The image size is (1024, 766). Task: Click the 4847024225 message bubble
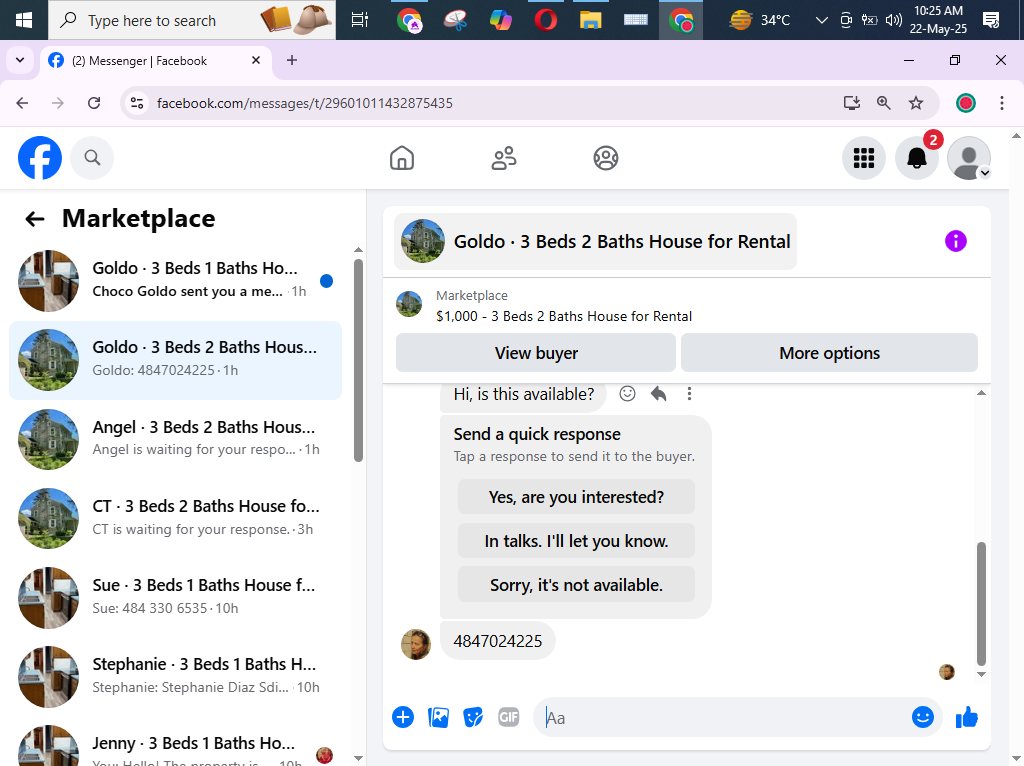pyautogui.click(x=498, y=641)
